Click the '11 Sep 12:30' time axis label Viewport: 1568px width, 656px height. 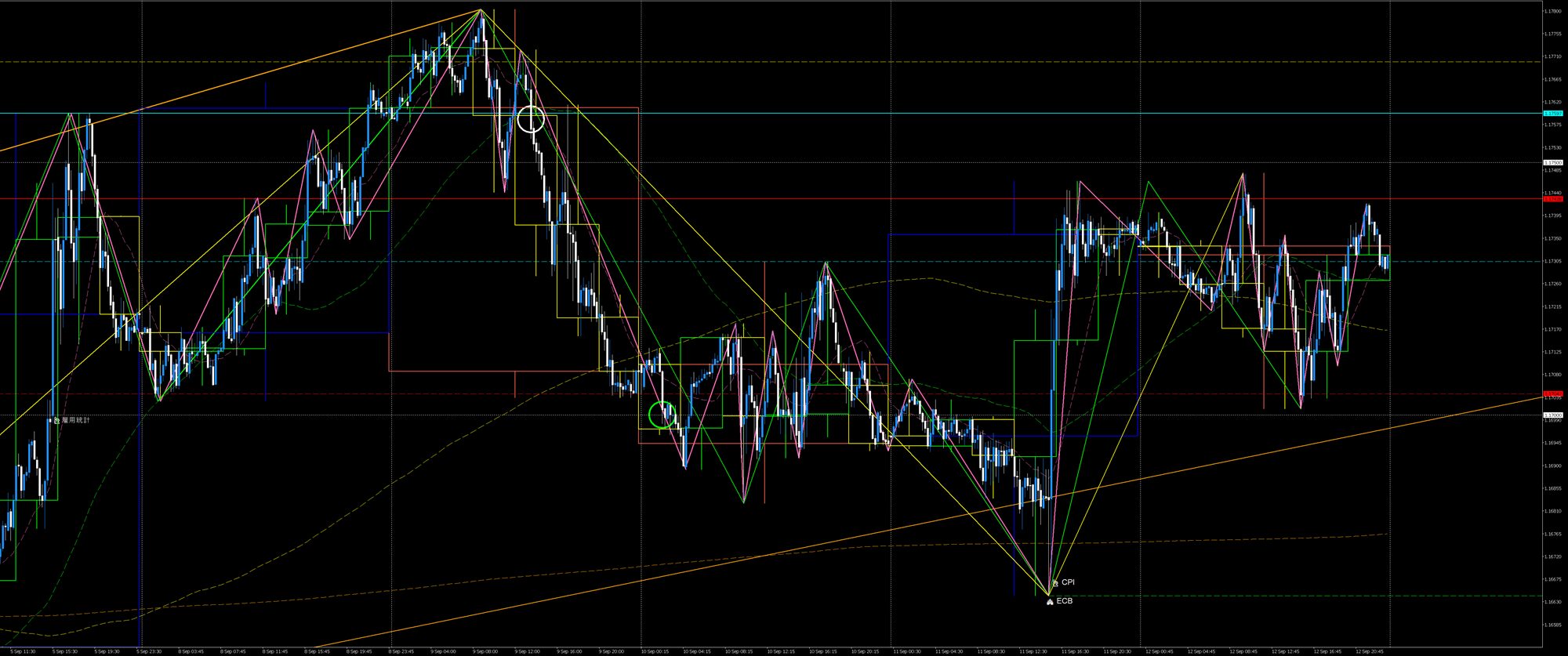[x=1033, y=651]
